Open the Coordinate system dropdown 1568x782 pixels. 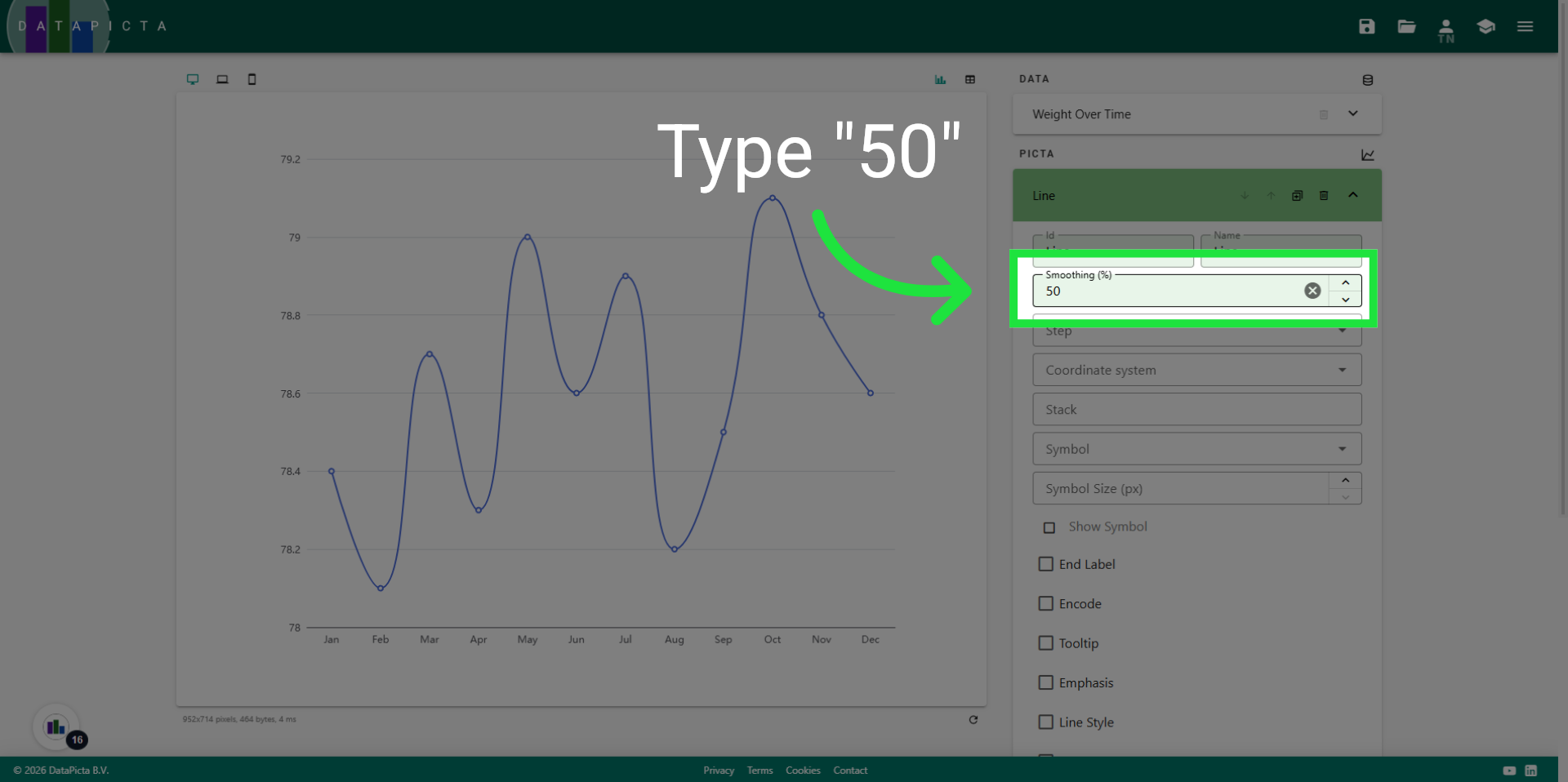1196,370
